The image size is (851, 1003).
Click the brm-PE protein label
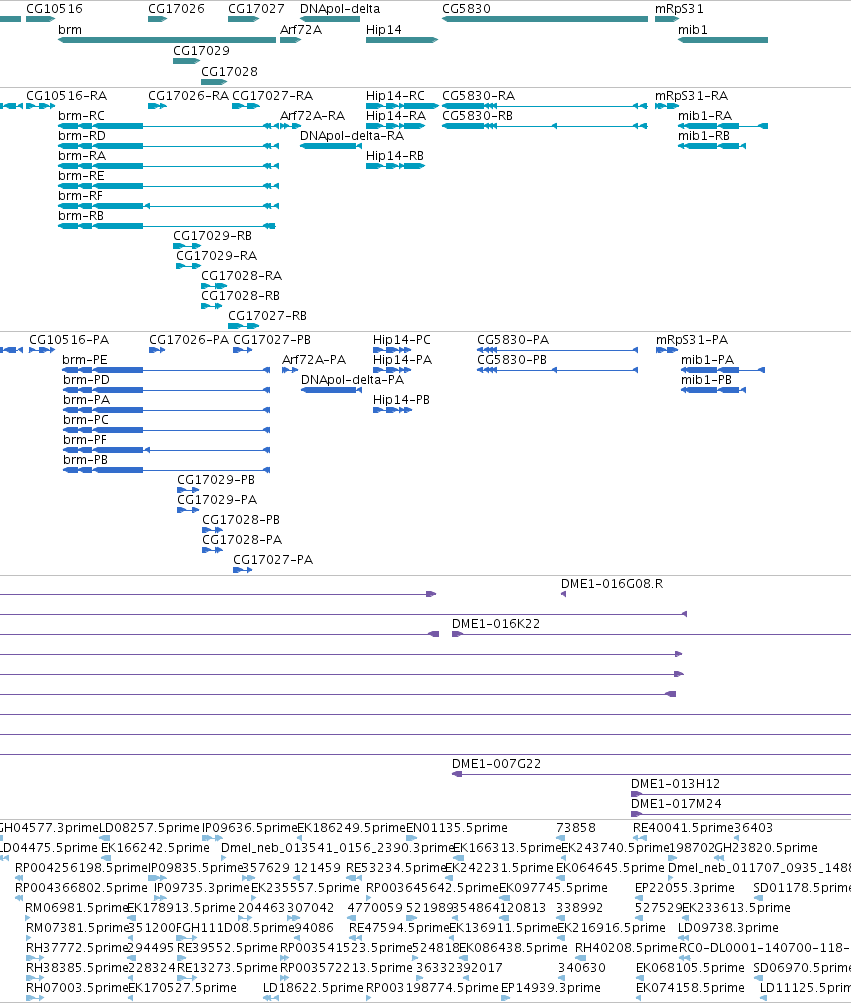point(84,360)
